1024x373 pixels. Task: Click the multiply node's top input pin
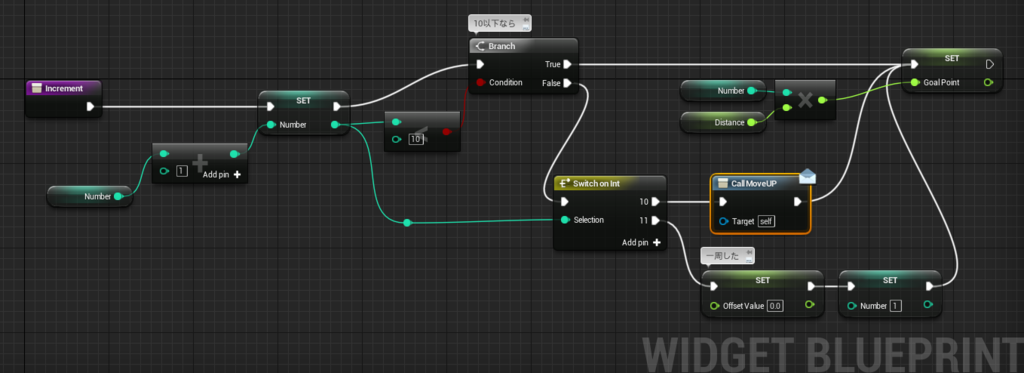coord(786,93)
